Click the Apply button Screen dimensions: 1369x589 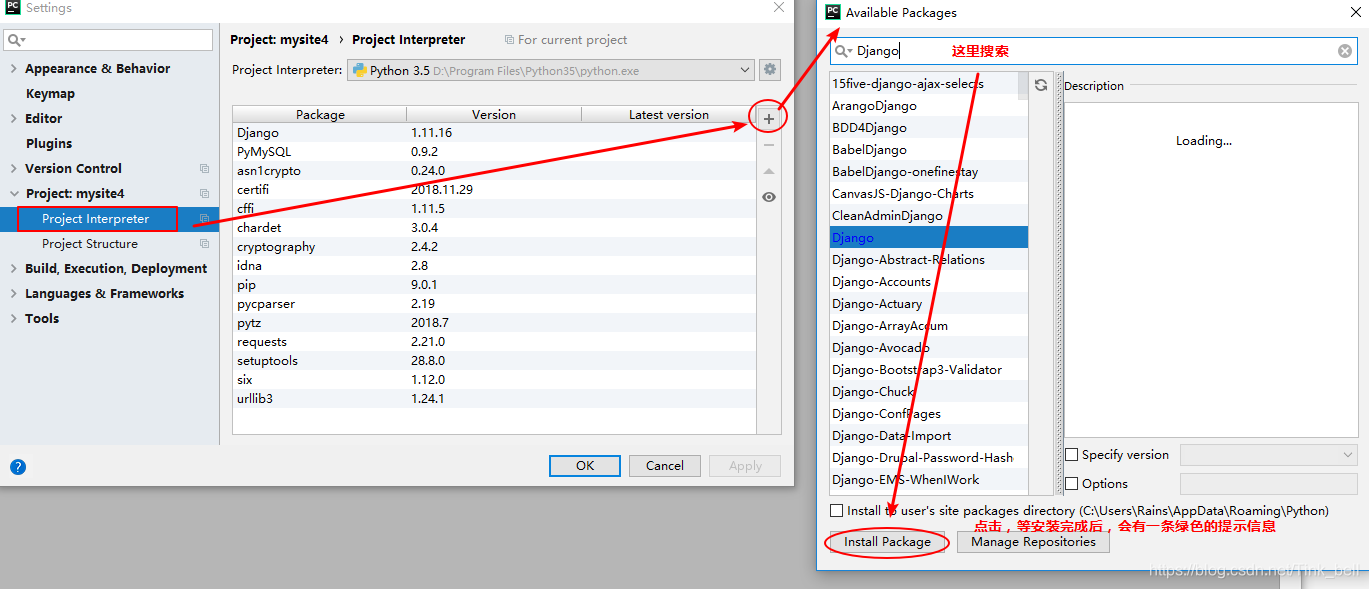pyautogui.click(x=745, y=466)
